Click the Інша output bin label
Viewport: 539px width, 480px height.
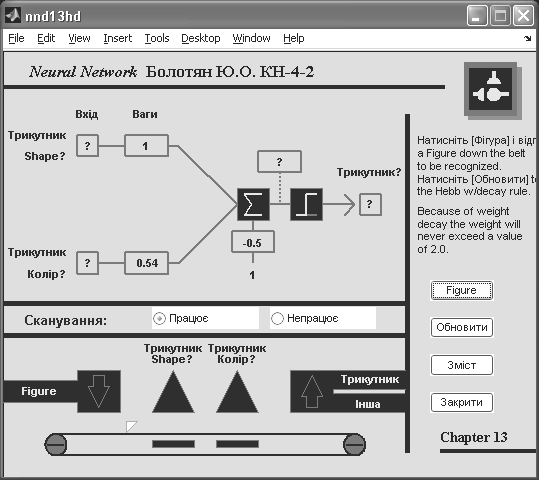pyautogui.click(x=367, y=404)
